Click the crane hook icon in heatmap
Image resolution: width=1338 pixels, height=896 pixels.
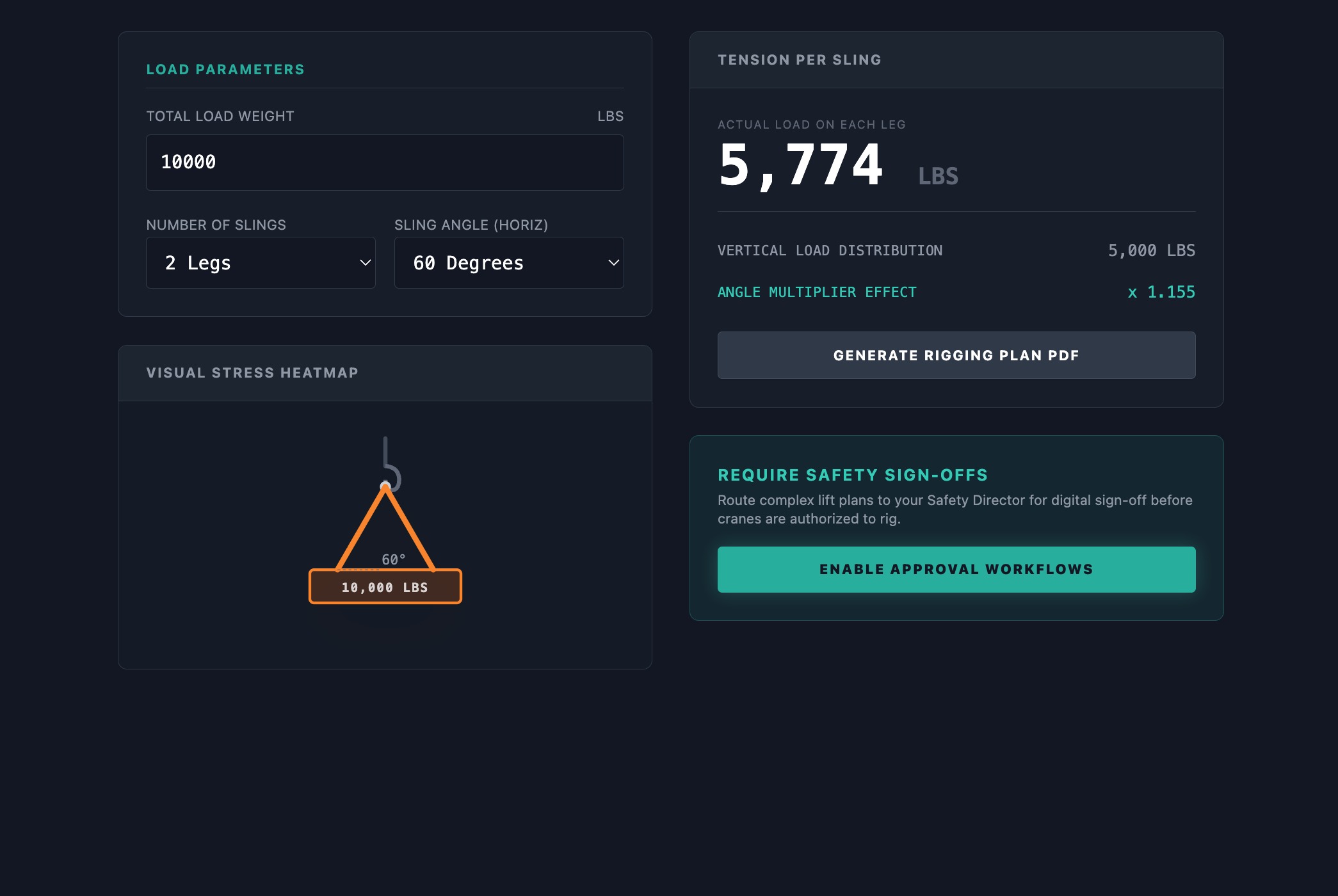(391, 463)
